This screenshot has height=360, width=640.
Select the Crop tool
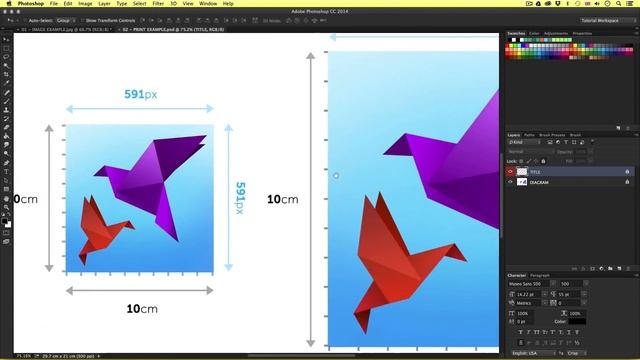tap(6, 74)
